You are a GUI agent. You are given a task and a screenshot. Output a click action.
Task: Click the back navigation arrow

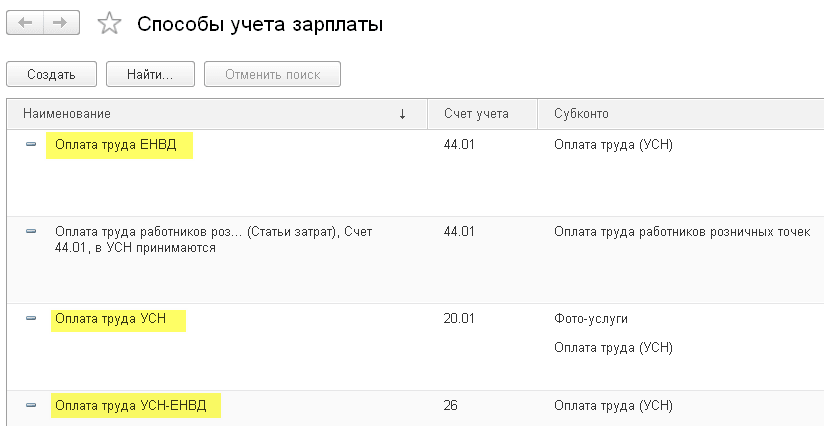[26, 22]
